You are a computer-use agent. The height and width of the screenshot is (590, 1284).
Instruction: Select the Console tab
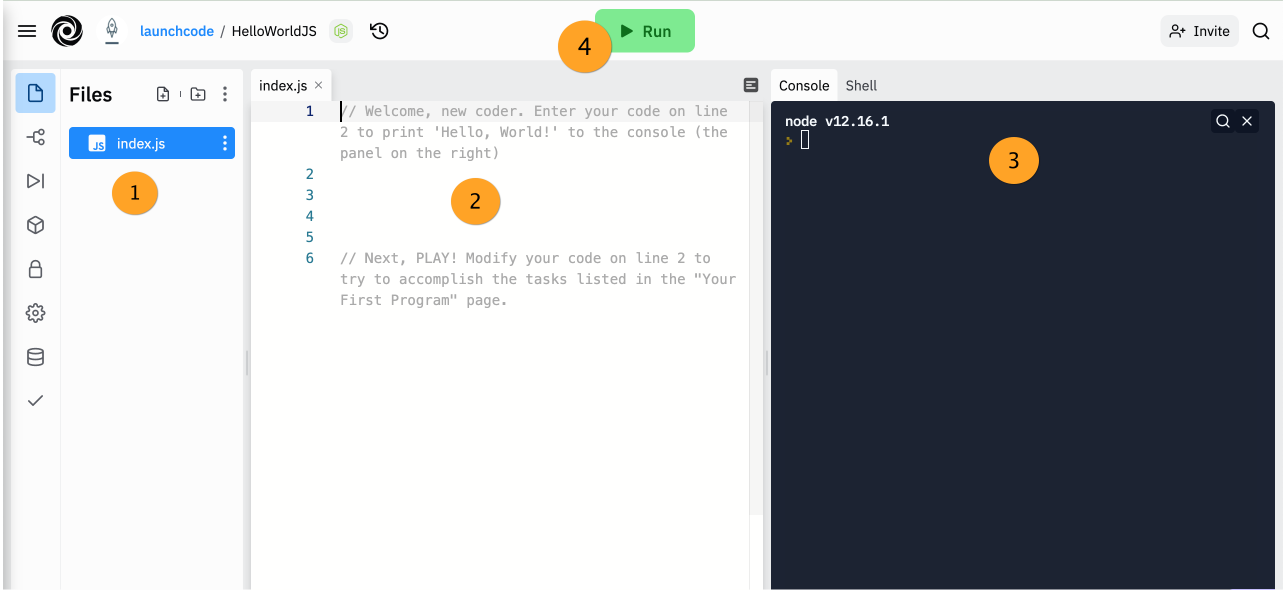pyautogui.click(x=804, y=86)
